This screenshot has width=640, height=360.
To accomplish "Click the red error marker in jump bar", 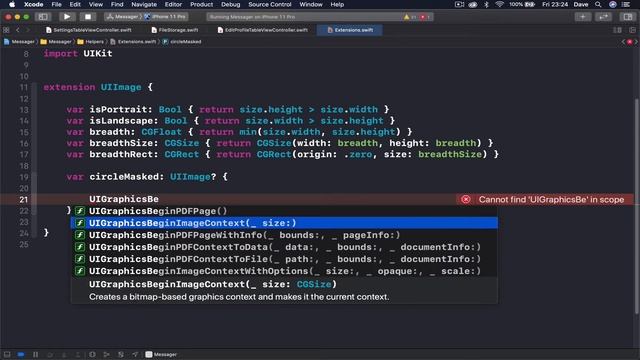I will 629,42.
